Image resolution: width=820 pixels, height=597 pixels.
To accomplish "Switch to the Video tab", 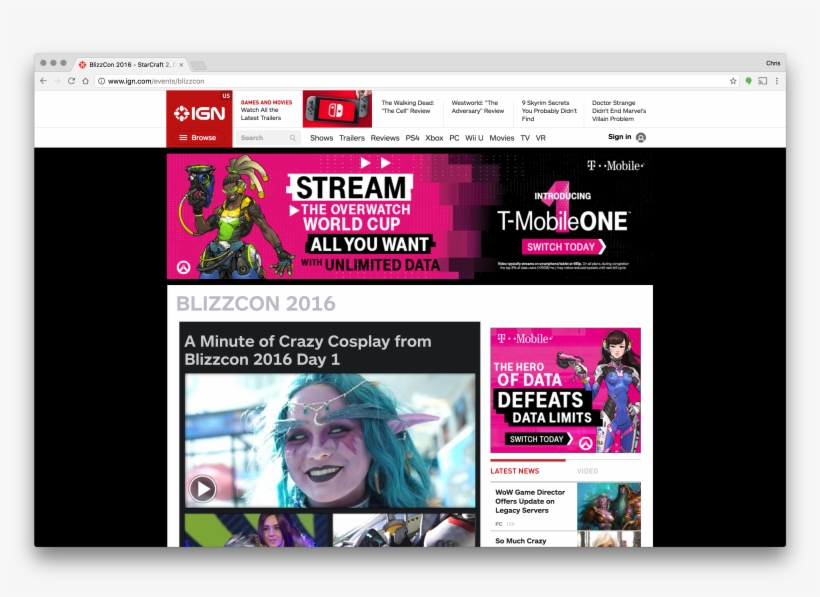I will 587,471.
